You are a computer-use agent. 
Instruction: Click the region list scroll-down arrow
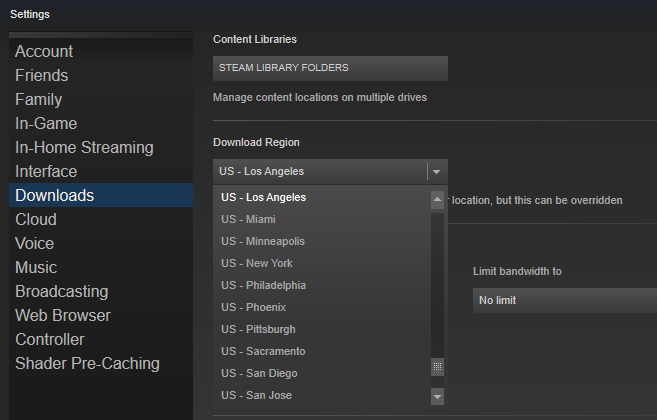coord(437,397)
